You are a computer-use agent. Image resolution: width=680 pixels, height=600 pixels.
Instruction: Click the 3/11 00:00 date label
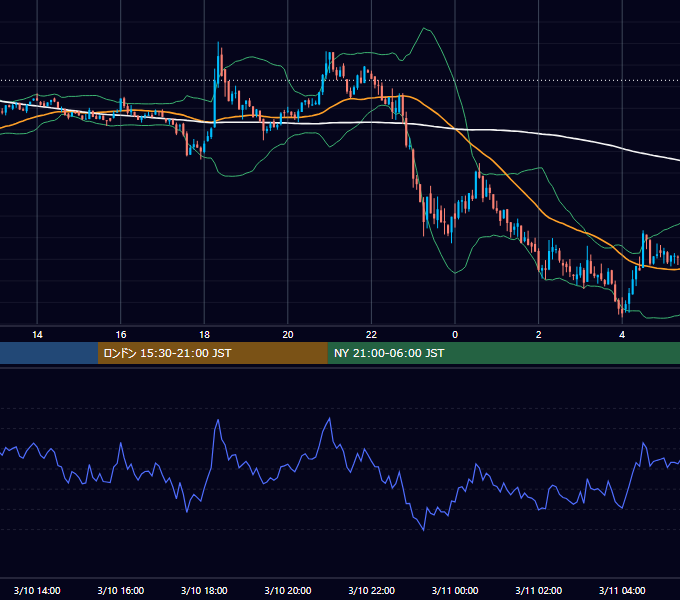click(x=455, y=590)
